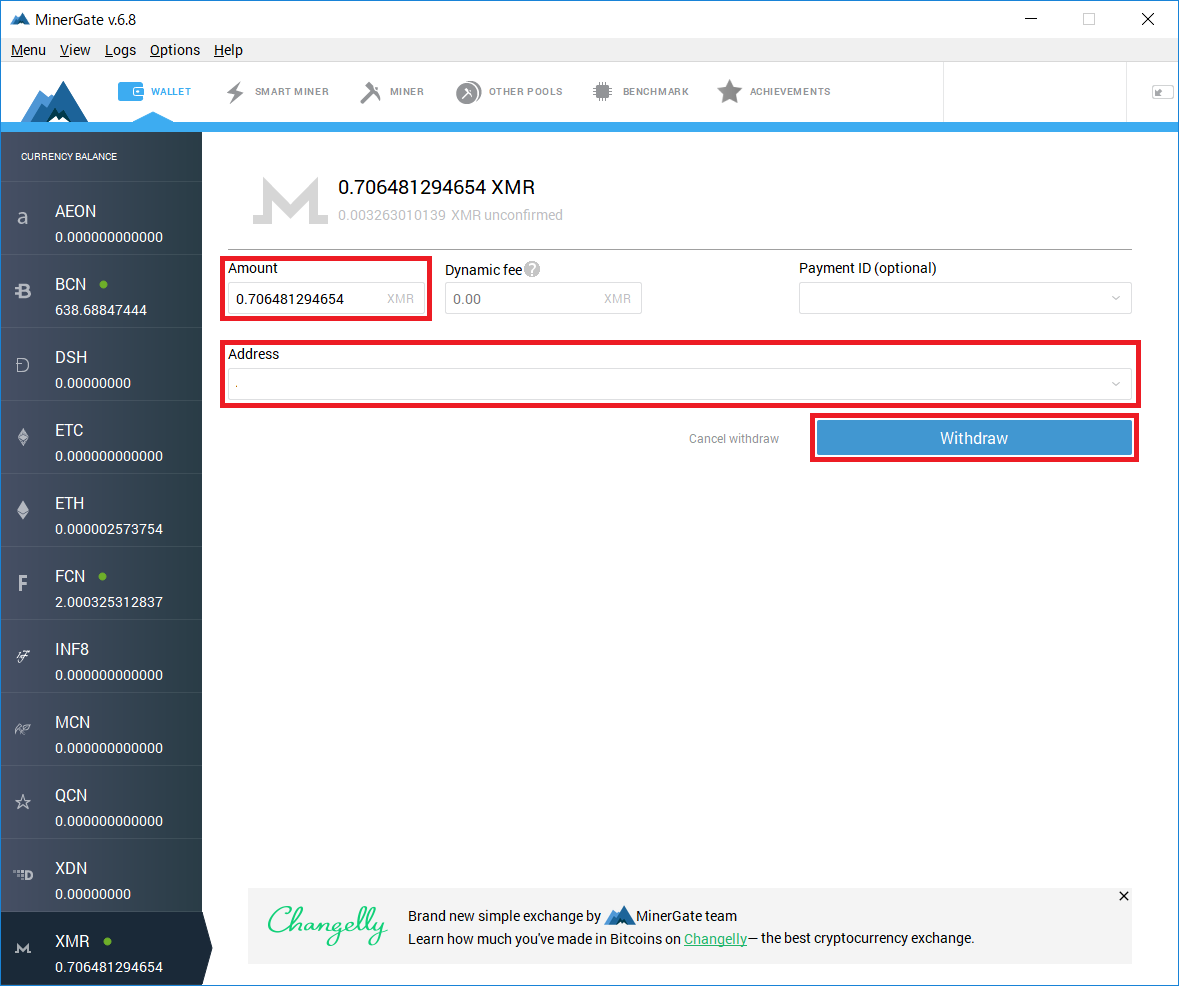This screenshot has height=986, width=1179.
Task: Follow the Changelly hyperlink
Action: point(715,939)
